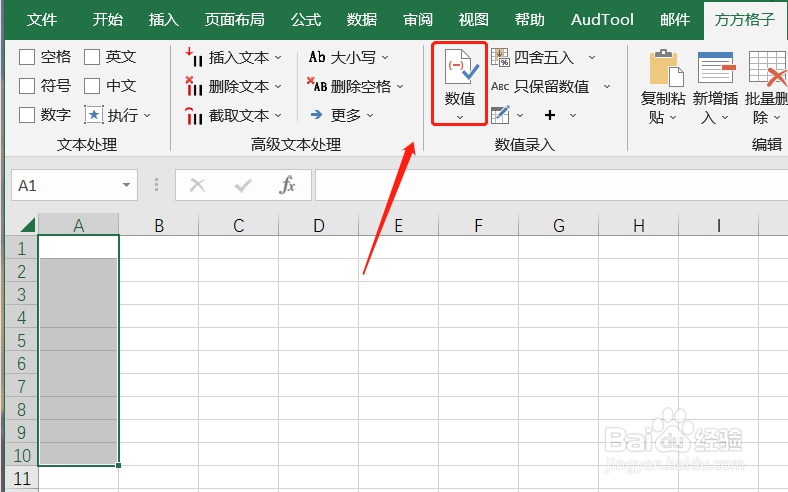This screenshot has width=788, height=492.
Task: Switch to the 插入 ribbon tab
Action: (x=163, y=20)
